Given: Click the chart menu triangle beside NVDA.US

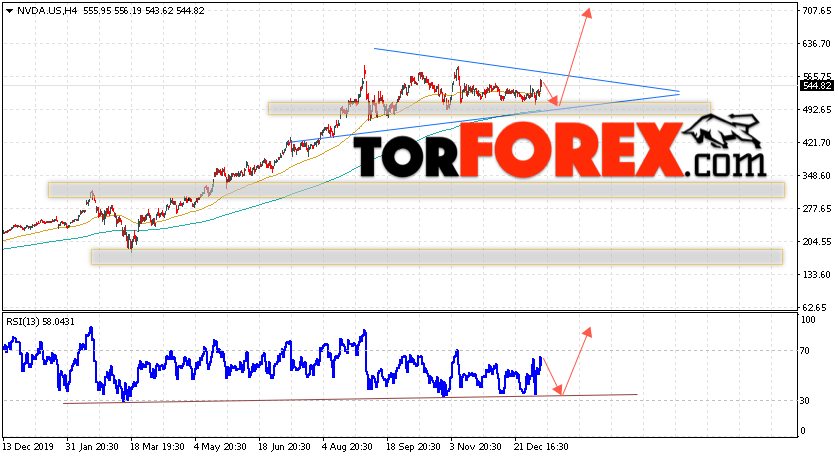Looking at the screenshot, I should (10, 11).
